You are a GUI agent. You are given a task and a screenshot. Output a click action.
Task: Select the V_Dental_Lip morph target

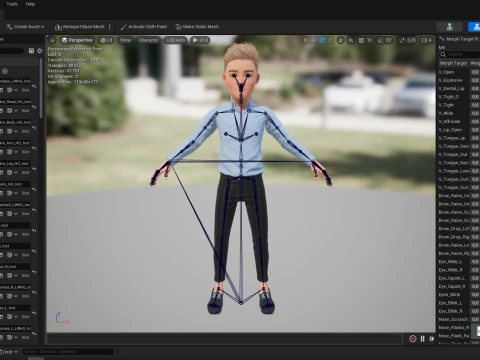click(451, 89)
